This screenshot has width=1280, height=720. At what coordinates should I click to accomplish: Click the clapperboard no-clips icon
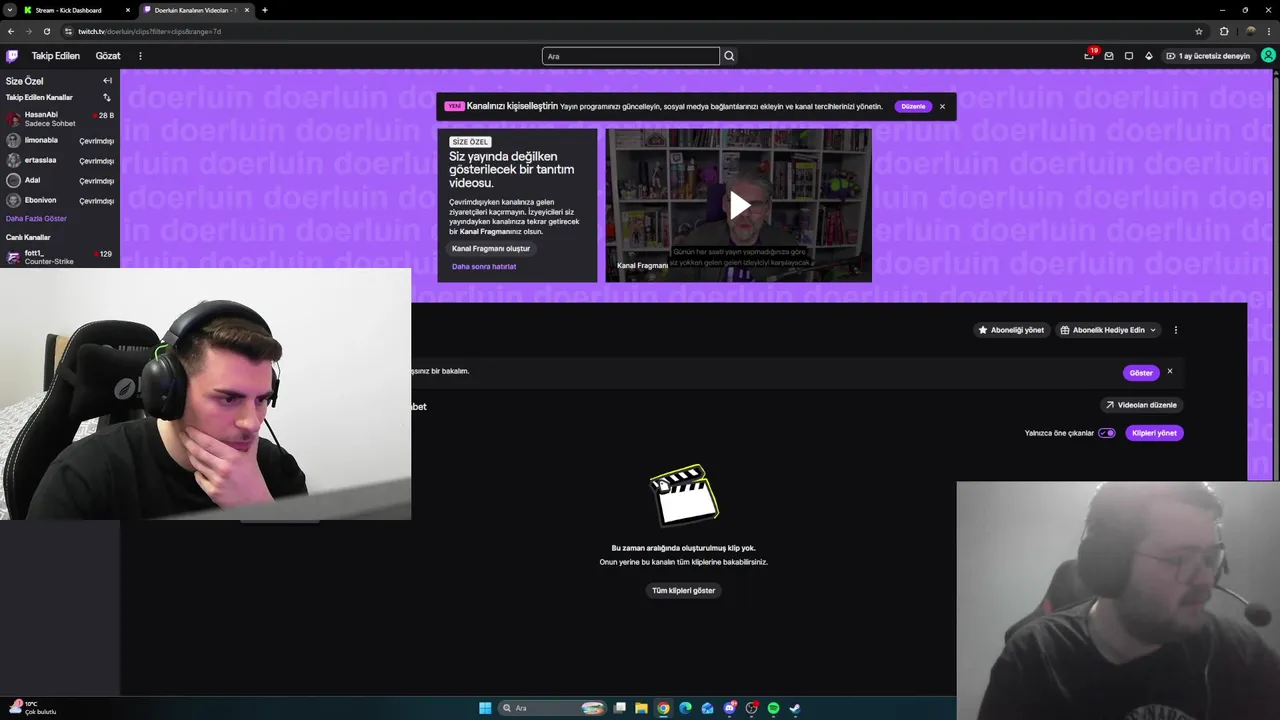click(x=684, y=494)
